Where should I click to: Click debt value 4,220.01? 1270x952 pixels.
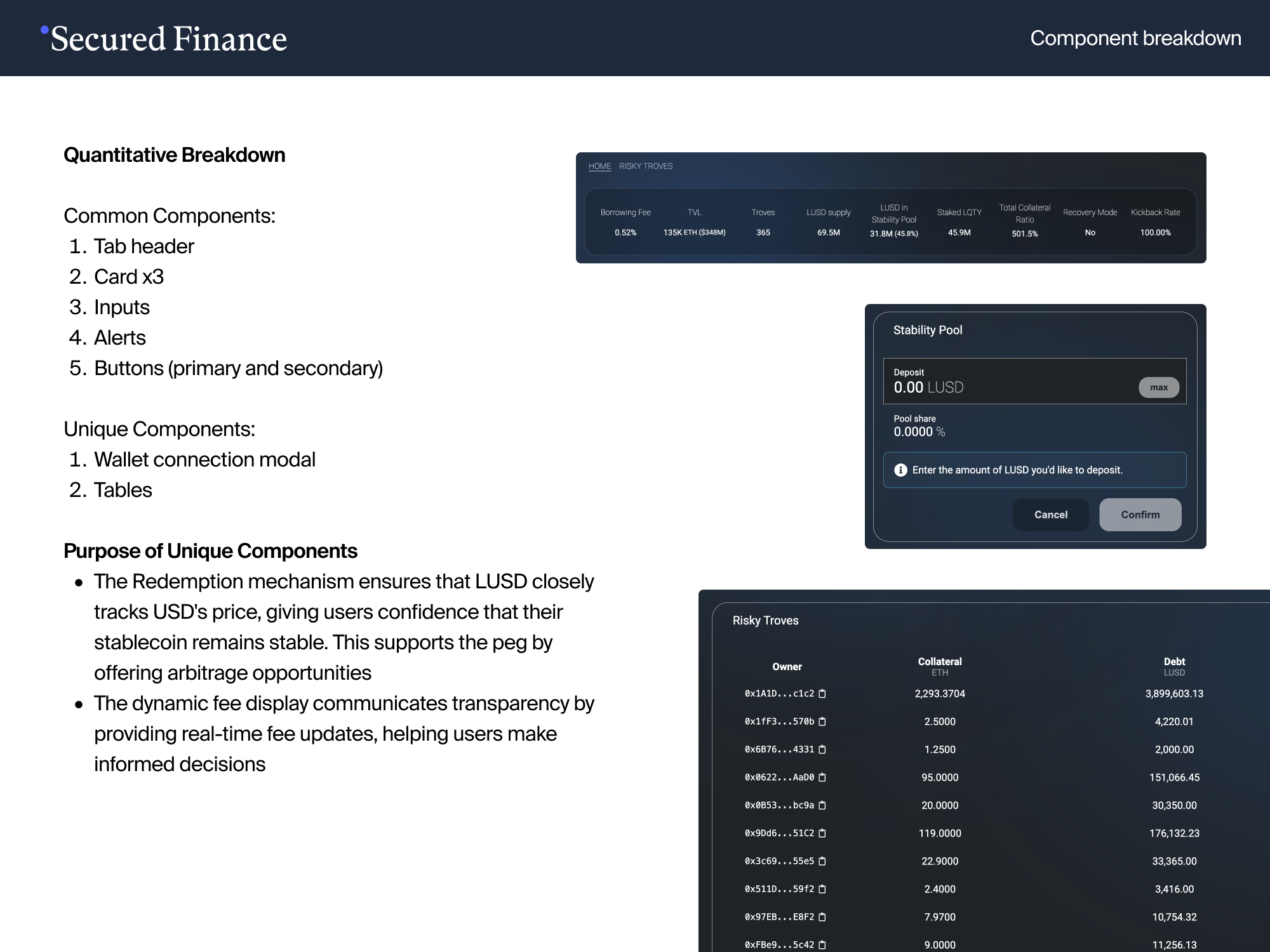coord(1174,722)
